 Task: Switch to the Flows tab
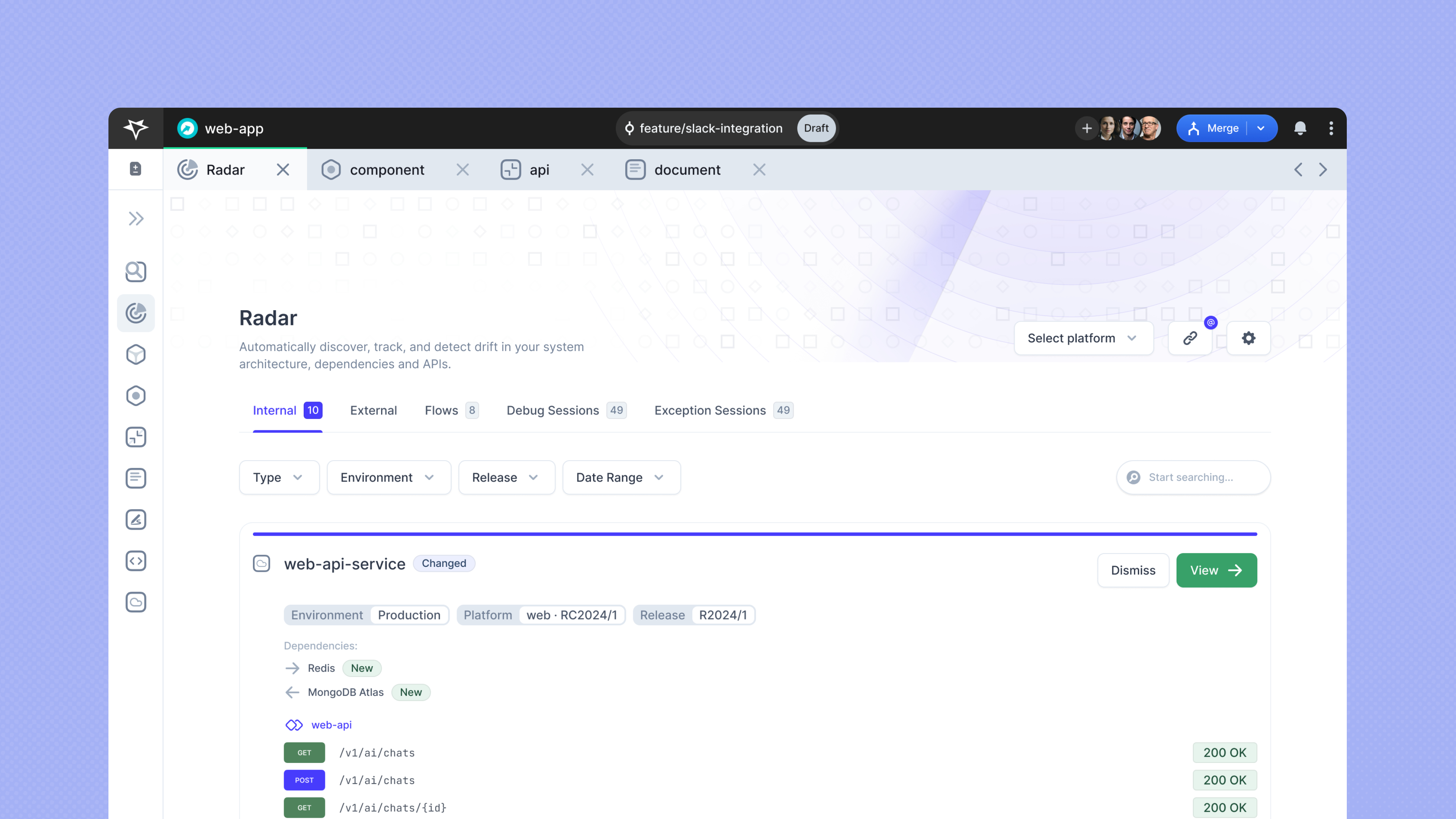(441, 410)
